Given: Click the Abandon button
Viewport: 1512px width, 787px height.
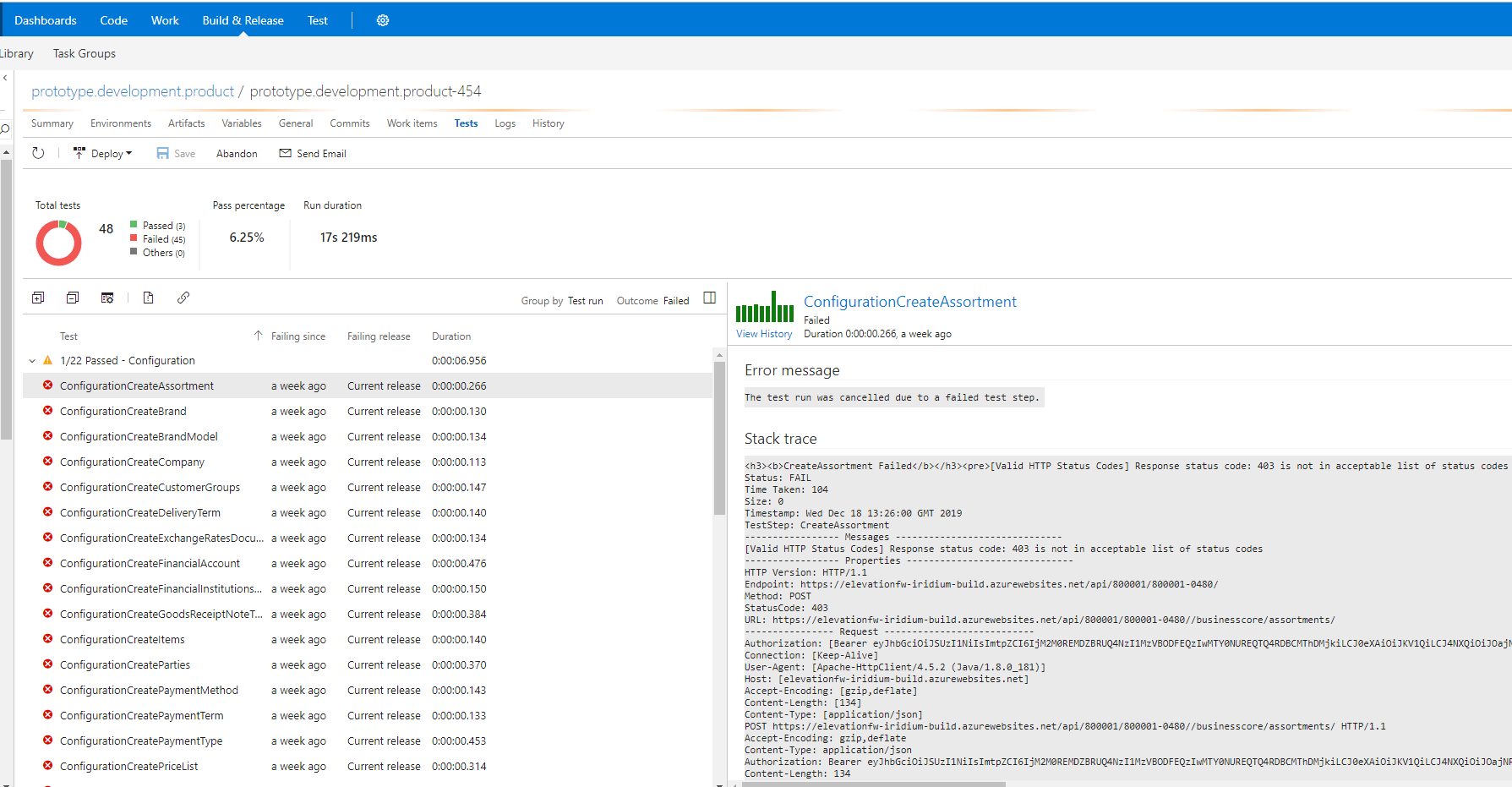Looking at the screenshot, I should click(237, 154).
